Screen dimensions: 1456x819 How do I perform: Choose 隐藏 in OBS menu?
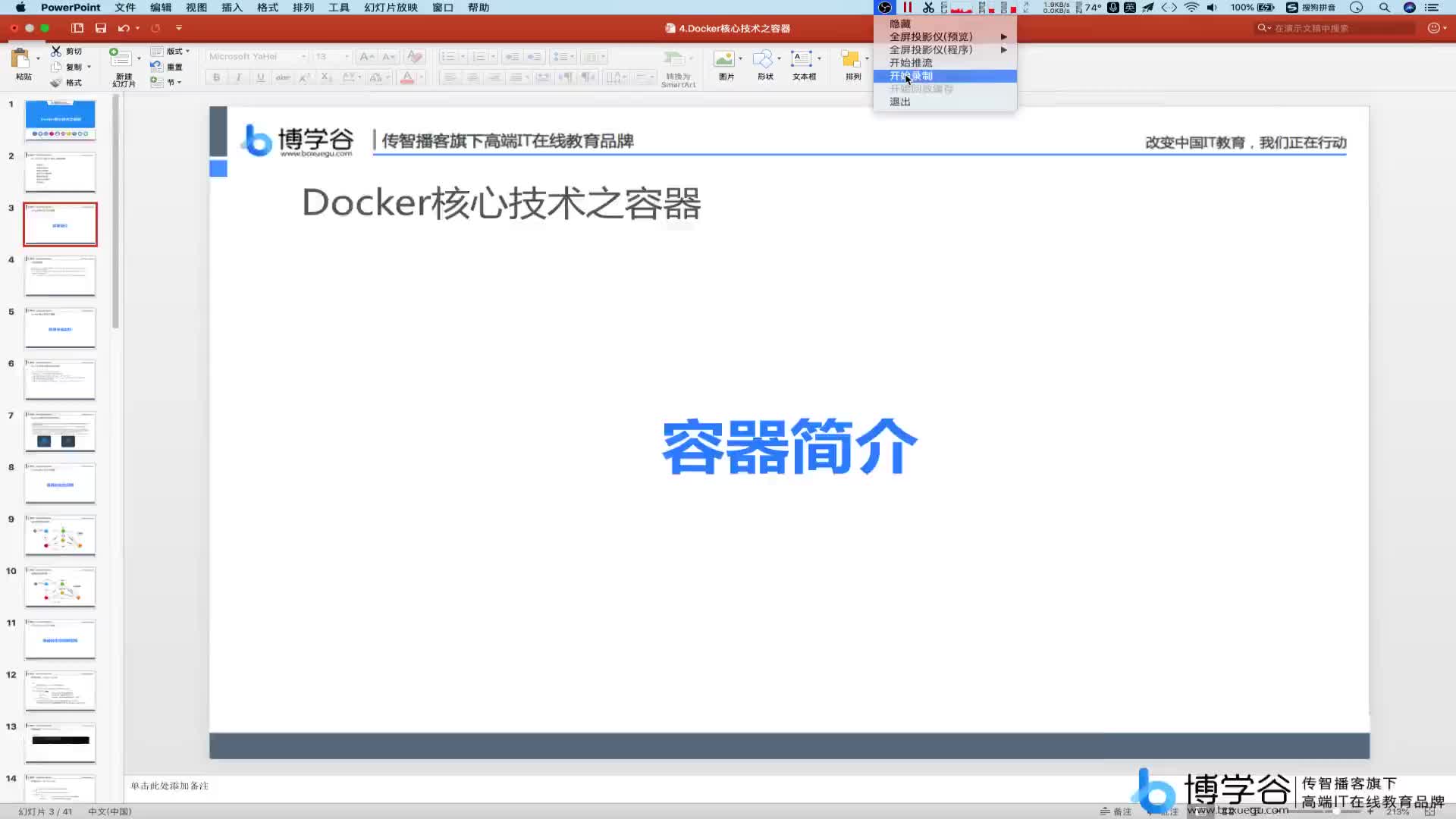(x=945, y=24)
